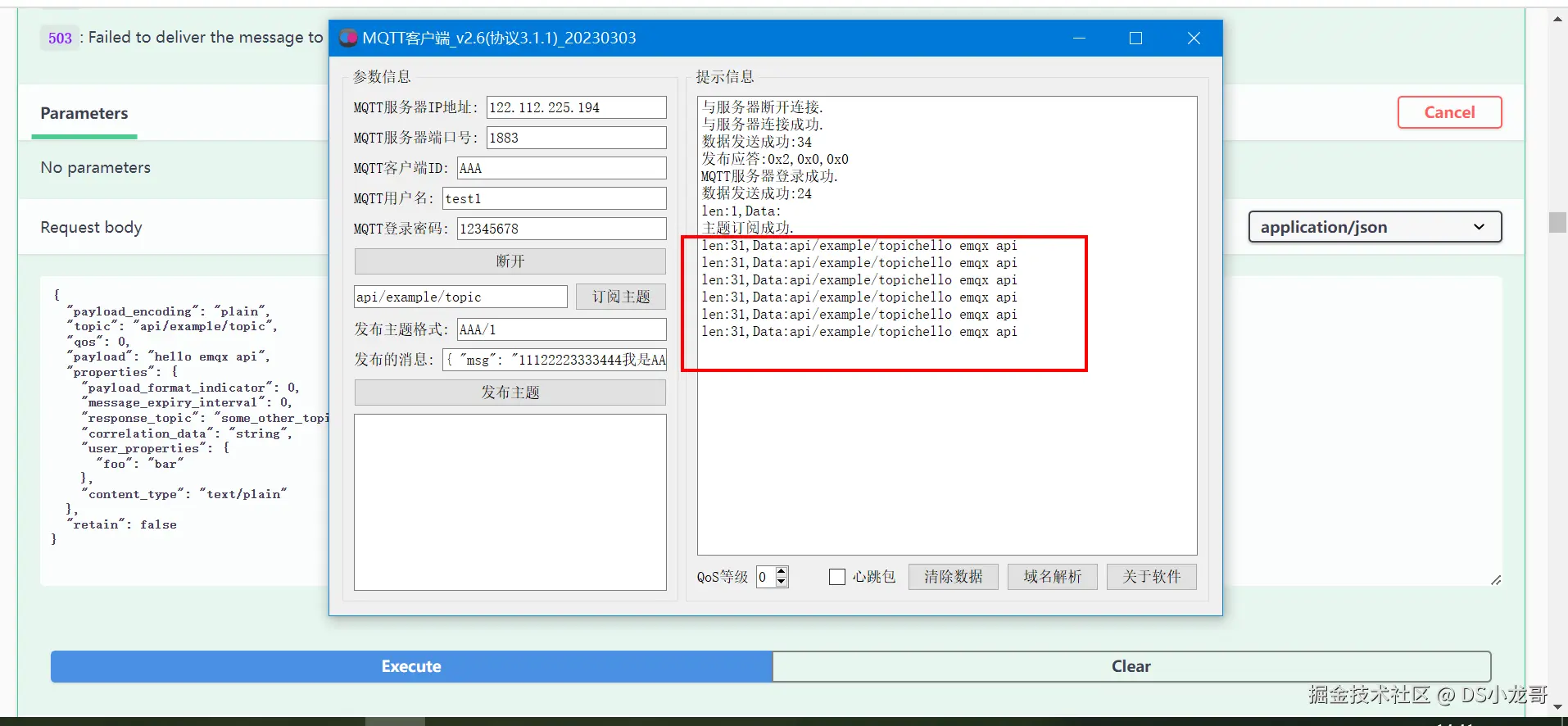Edit the subscribe topic field api/example/topic

tap(460, 297)
